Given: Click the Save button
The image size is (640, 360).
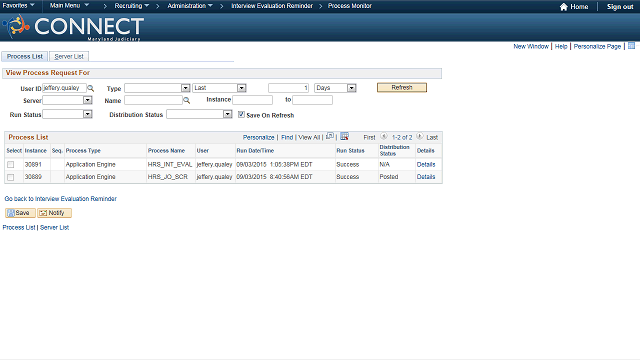Looking at the screenshot, I should tap(20, 213).
